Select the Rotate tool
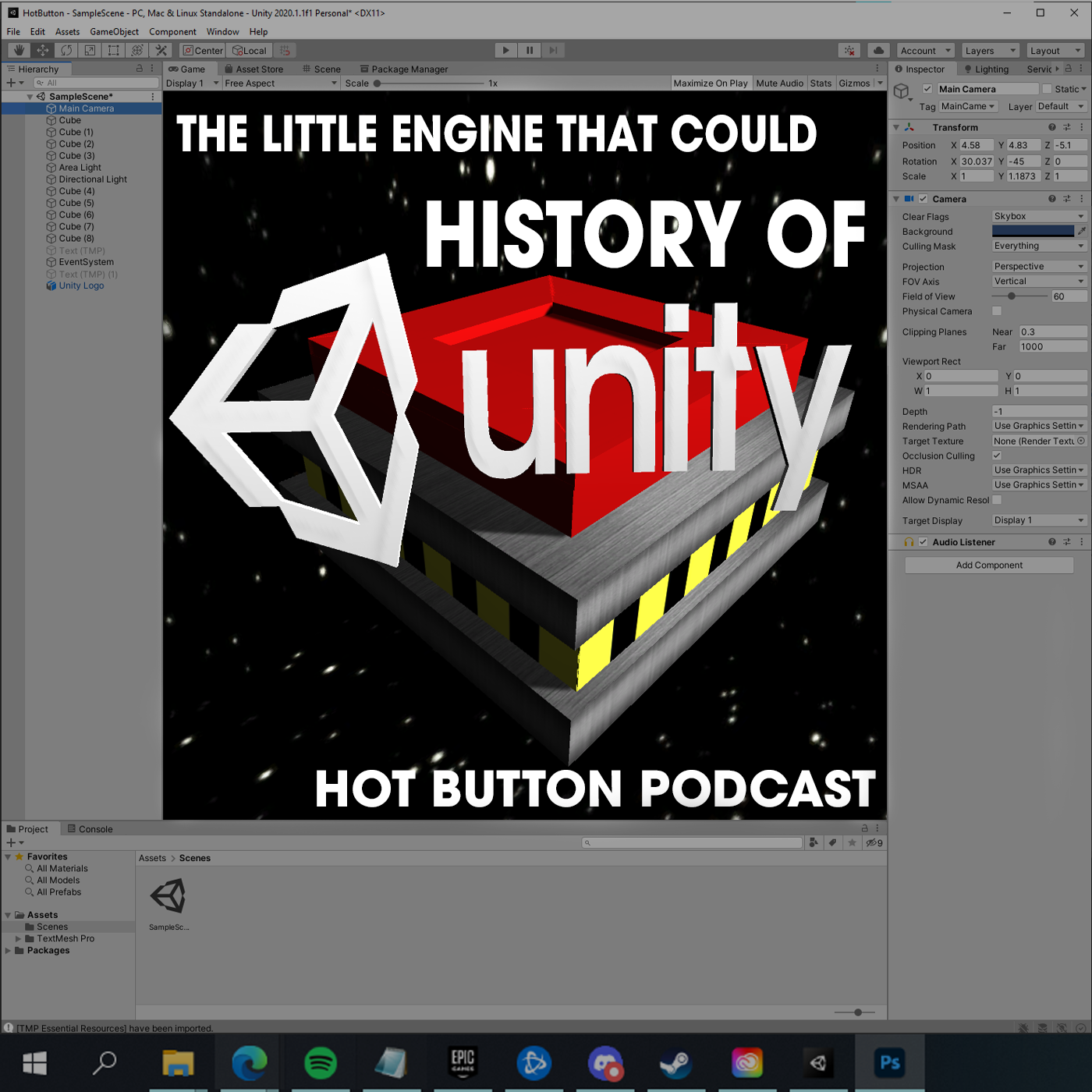Screen dimensions: 1092x1092 click(x=66, y=51)
